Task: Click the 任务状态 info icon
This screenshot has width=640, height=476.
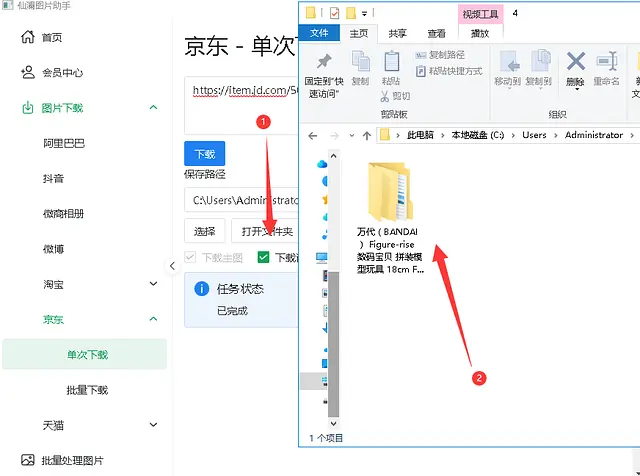Action: pos(202,289)
